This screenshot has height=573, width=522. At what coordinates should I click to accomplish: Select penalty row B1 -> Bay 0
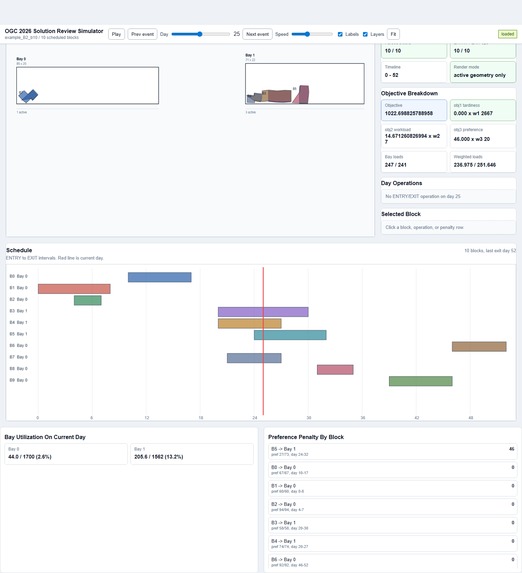(x=392, y=488)
